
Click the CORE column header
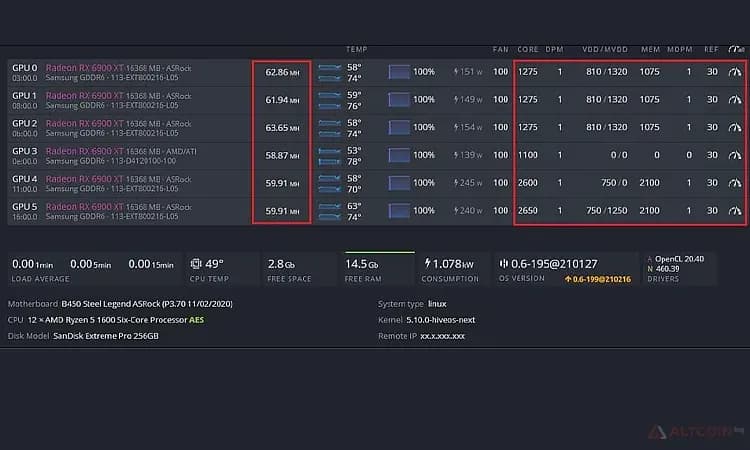click(x=528, y=49)
